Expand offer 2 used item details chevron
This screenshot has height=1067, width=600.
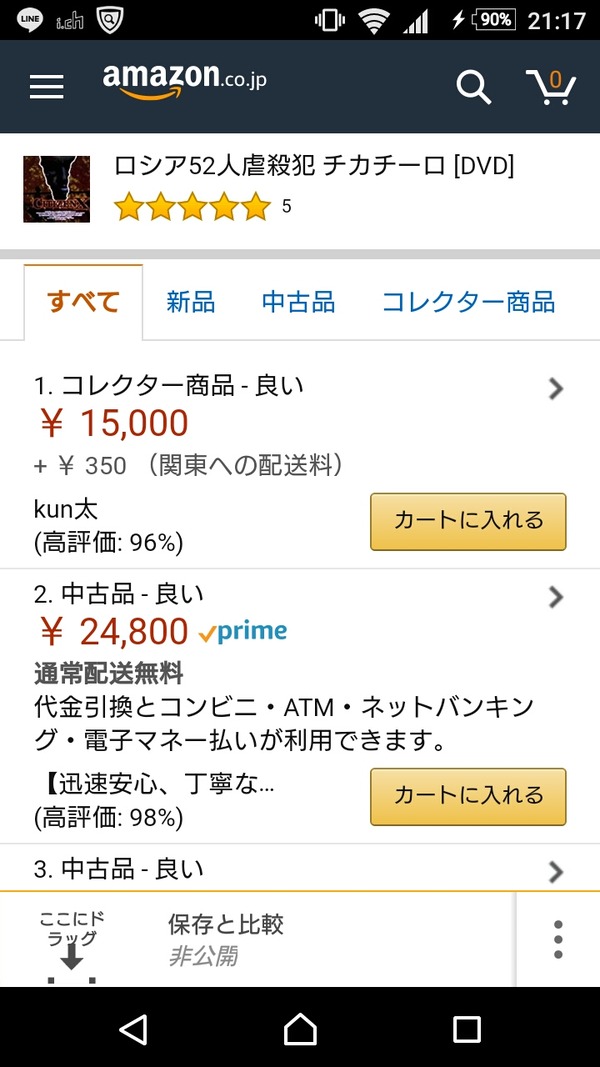[556, 597]
